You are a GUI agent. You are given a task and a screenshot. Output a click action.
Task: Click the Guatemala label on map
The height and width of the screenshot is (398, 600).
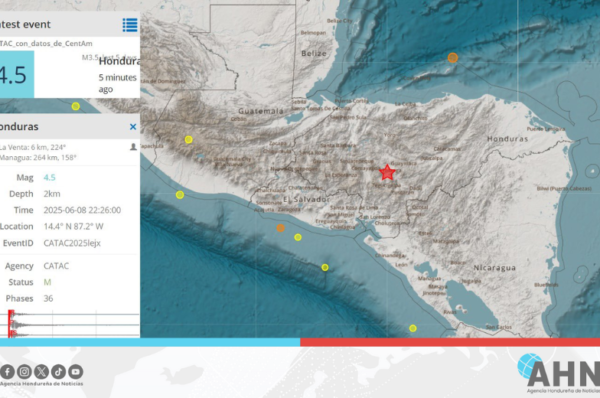pos(261,111)
